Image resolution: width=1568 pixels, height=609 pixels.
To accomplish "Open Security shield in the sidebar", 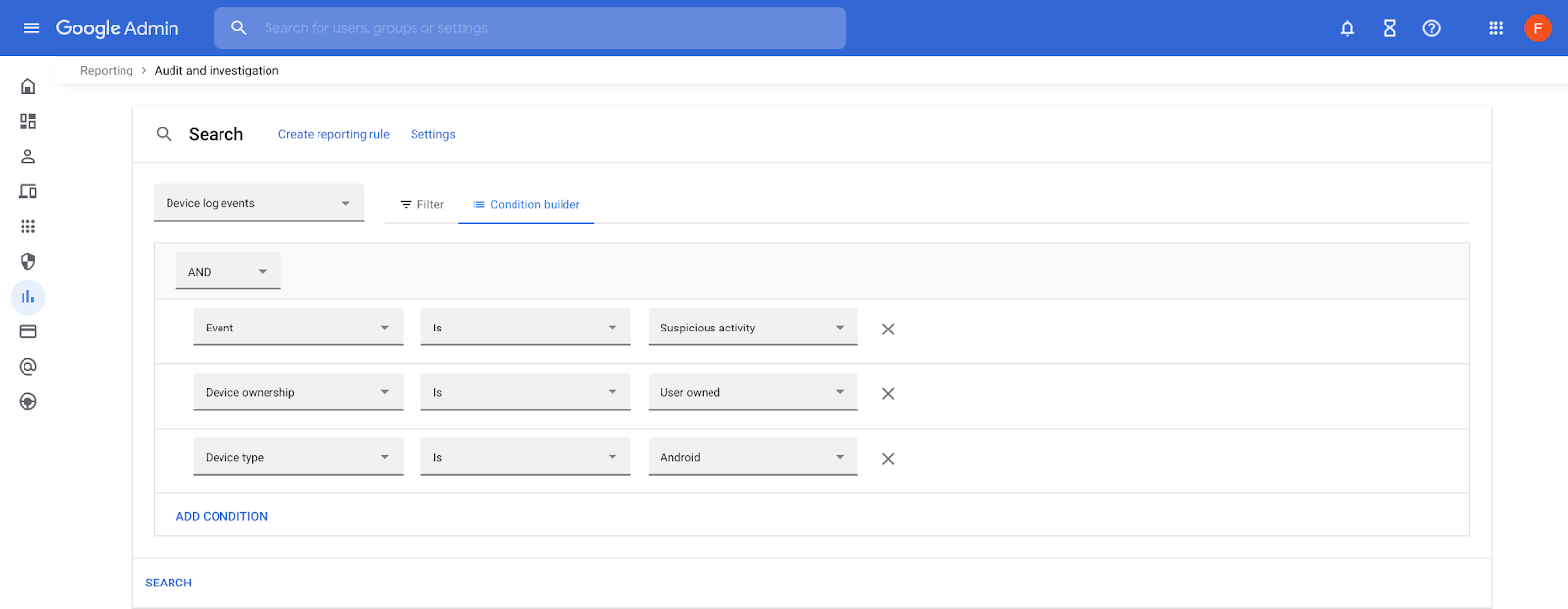I will click(x=28, y=262).
